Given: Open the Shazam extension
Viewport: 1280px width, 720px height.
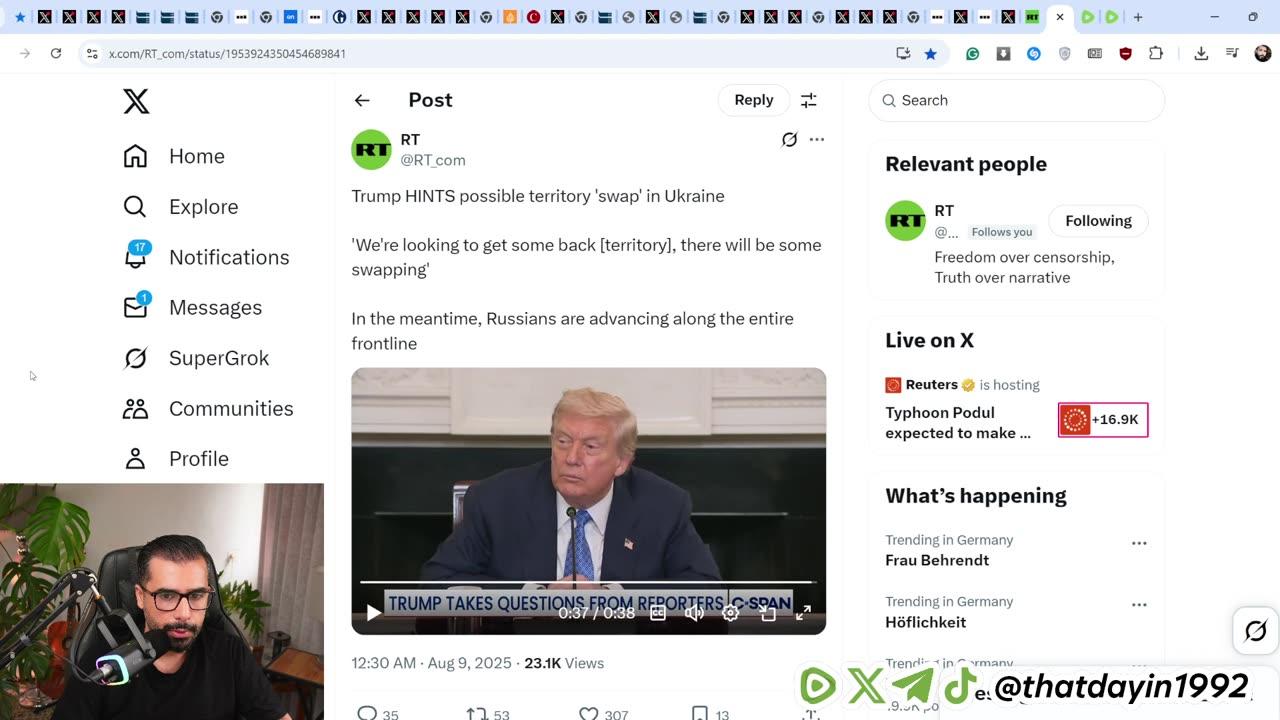Looking at the screenshot, I should click(x=1034, y=54).
